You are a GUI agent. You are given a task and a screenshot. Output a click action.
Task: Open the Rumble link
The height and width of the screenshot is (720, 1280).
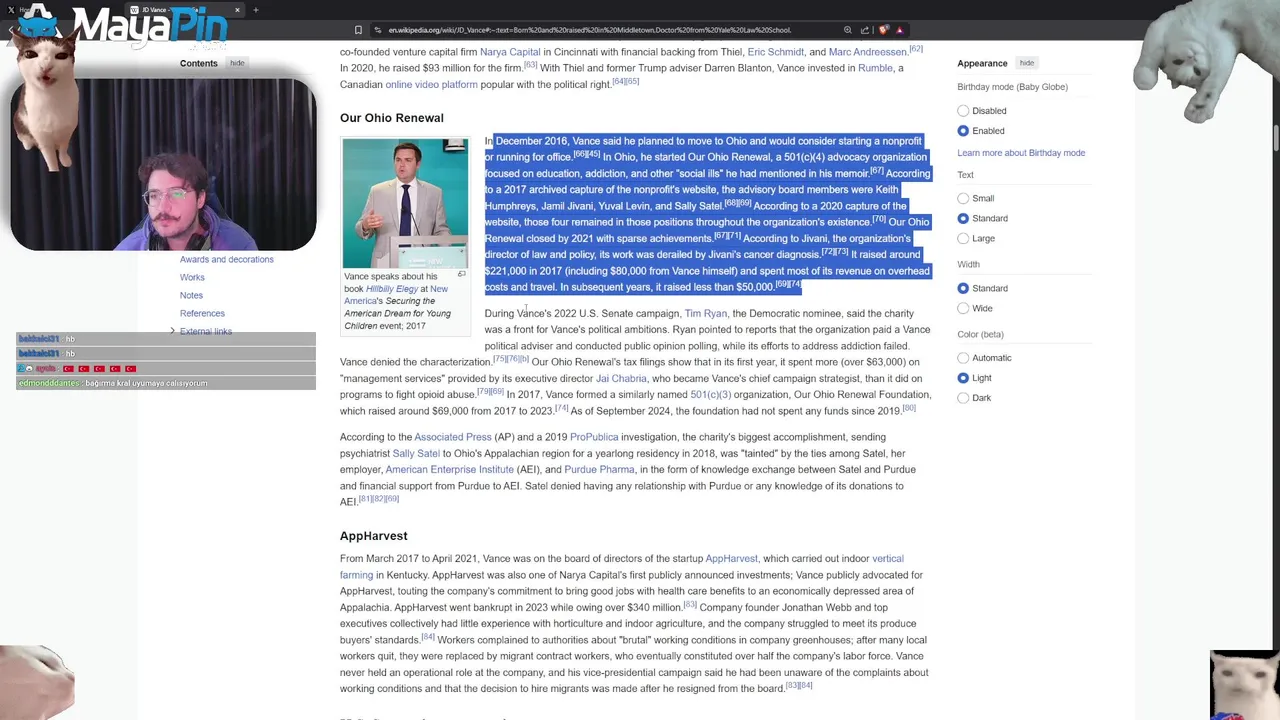click(x=875, y=68)
